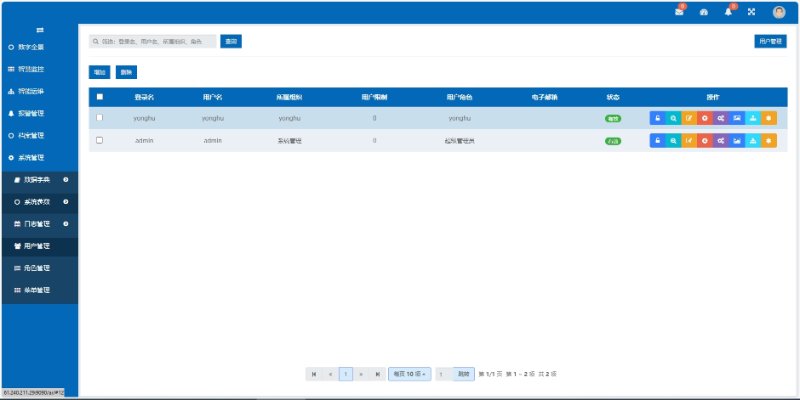Image resolution: width=800 pixels, height=400 pixels.
Task: Click the blue lock icon in yonghu row
Action: tap(657, 118)
